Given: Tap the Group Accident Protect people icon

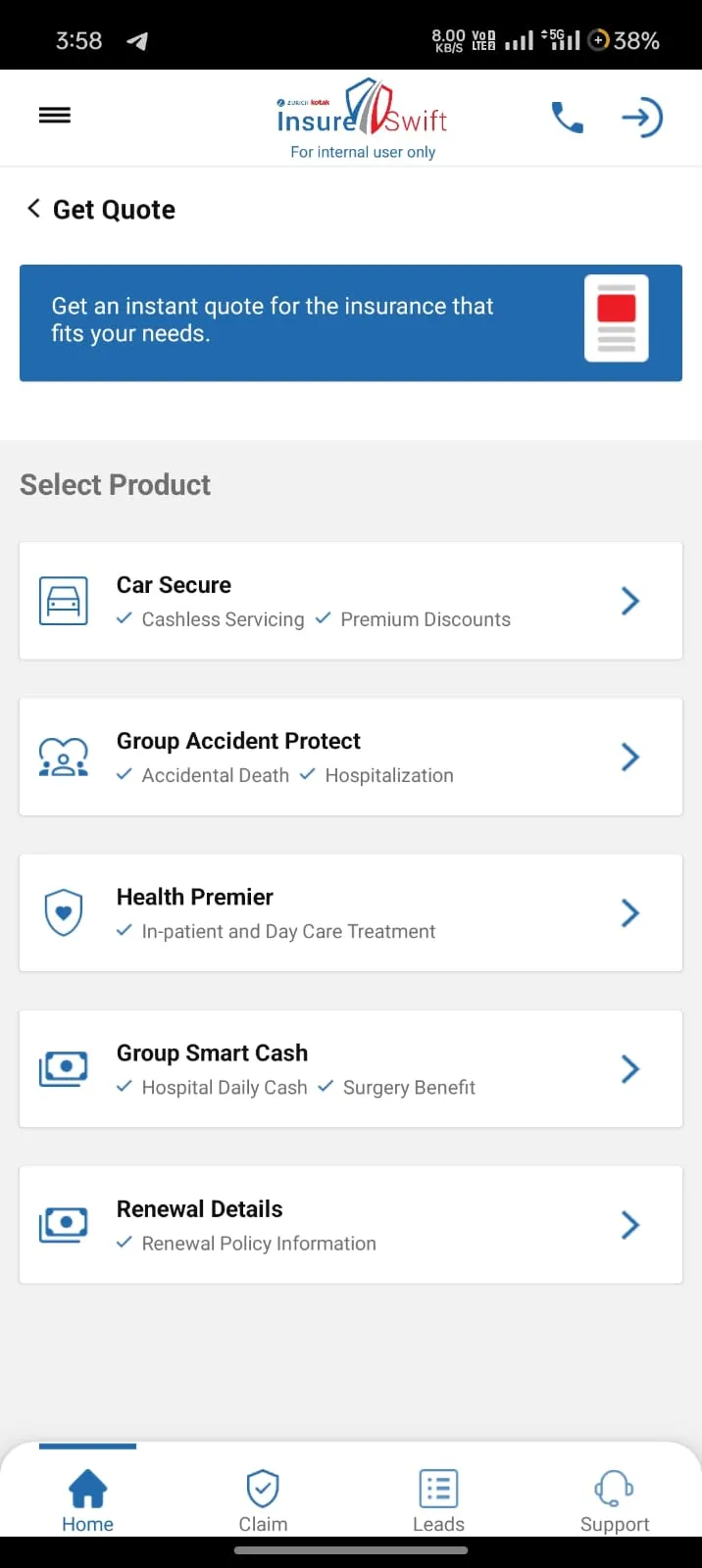Looking at the screenshot, I should click(x=64, y=757).
